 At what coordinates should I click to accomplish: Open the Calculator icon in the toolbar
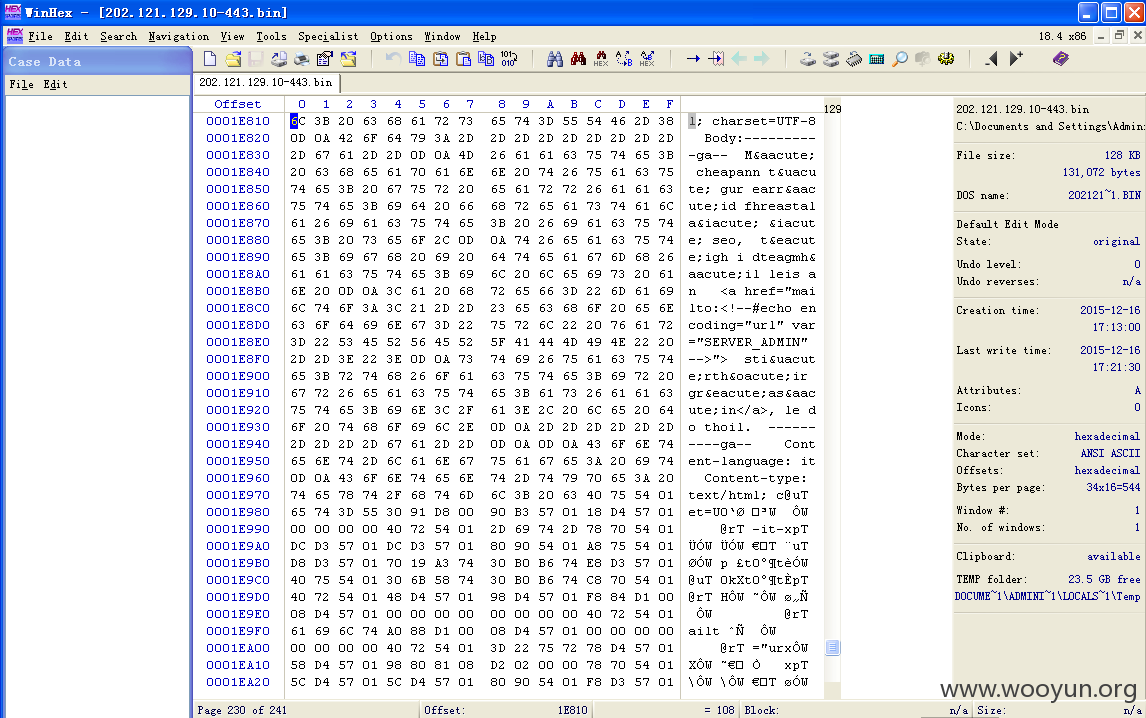point(877,58)
